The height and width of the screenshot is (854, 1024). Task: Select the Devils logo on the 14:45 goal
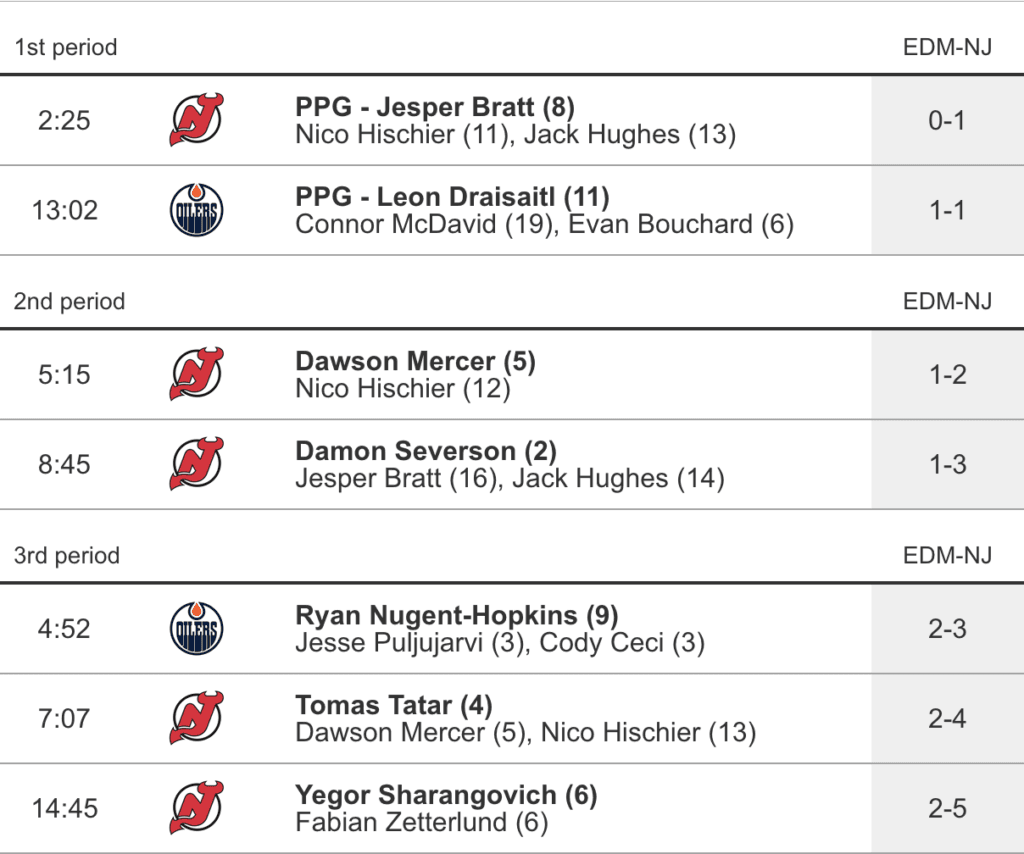click(x=196, y=808)
